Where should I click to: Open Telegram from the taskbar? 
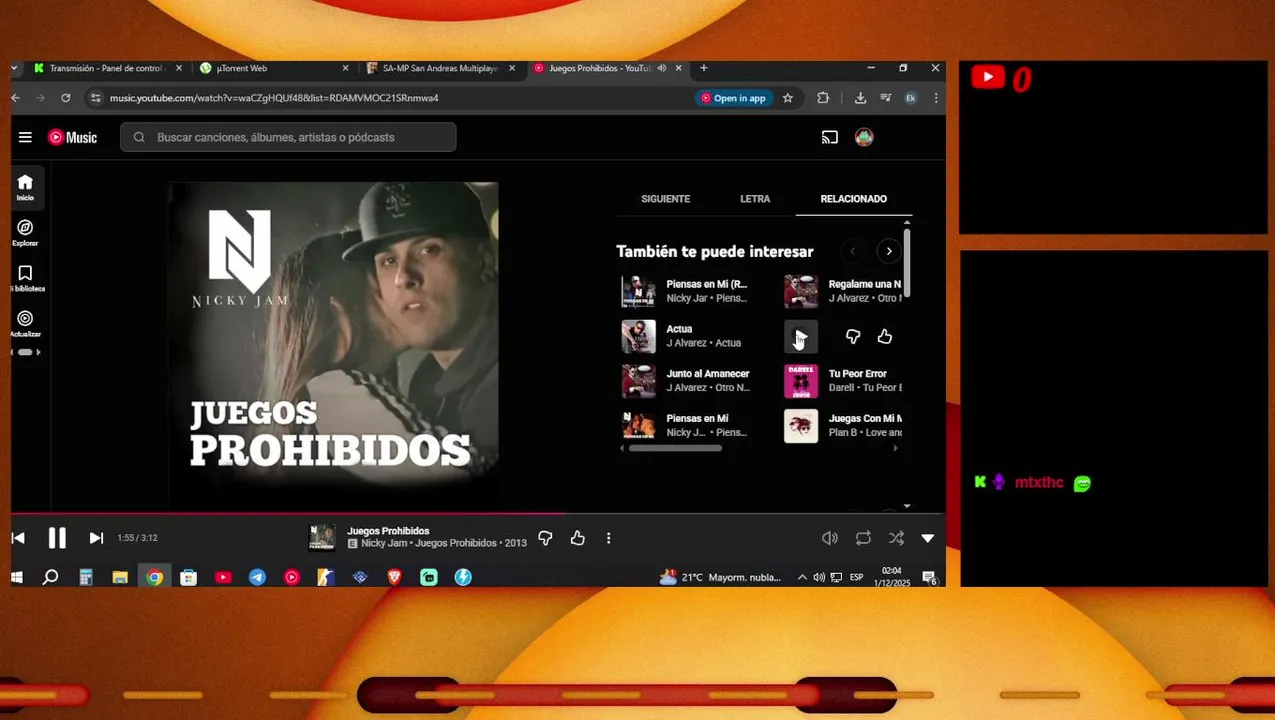[257, 577]
